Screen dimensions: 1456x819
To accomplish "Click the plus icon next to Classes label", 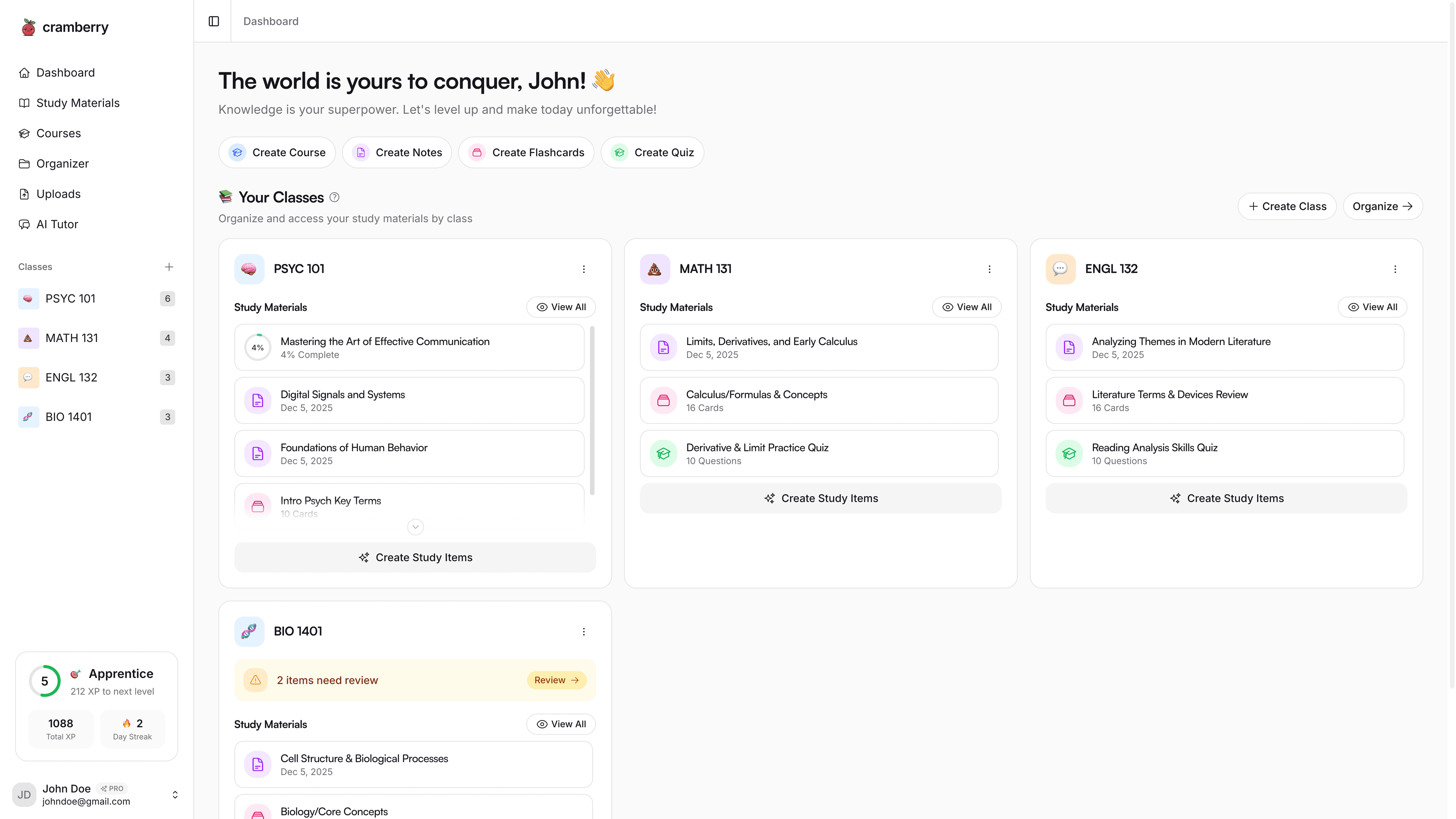I will 169,267.
